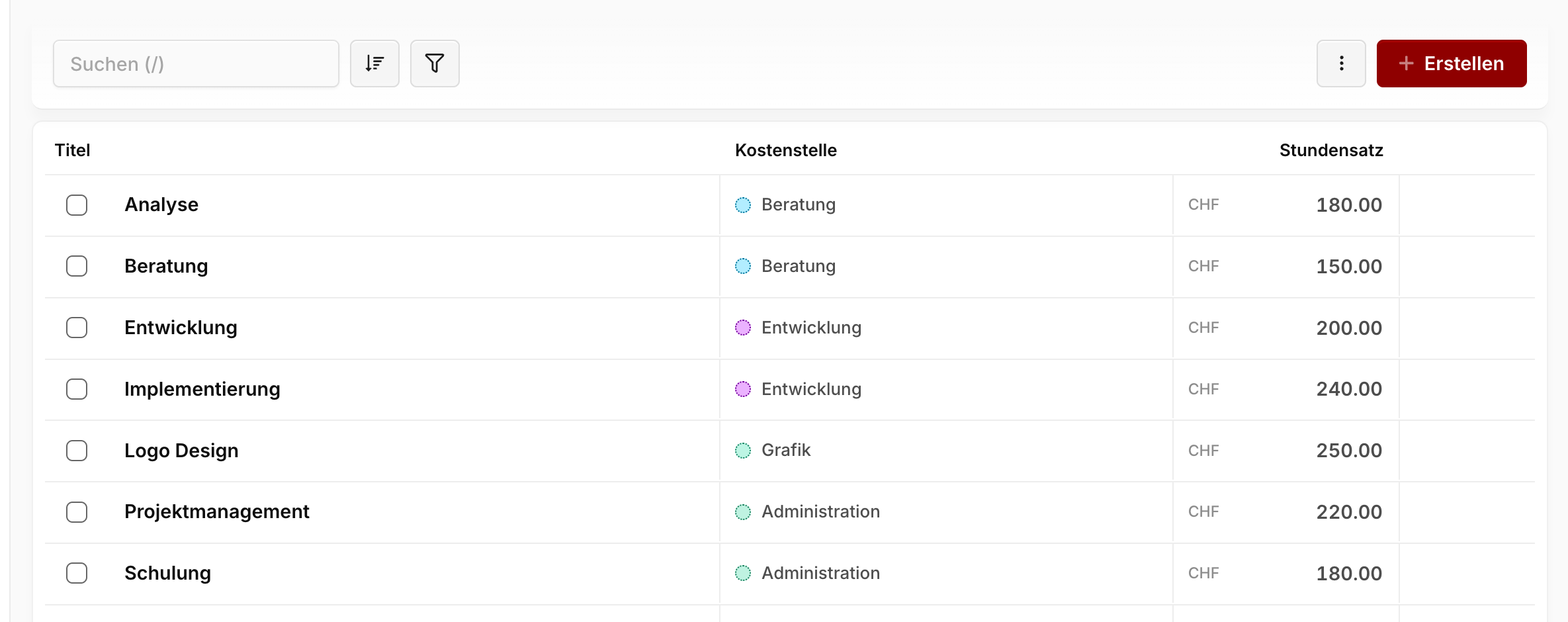
Task: Click the Erstellen button
Action: pos(1452,64)
